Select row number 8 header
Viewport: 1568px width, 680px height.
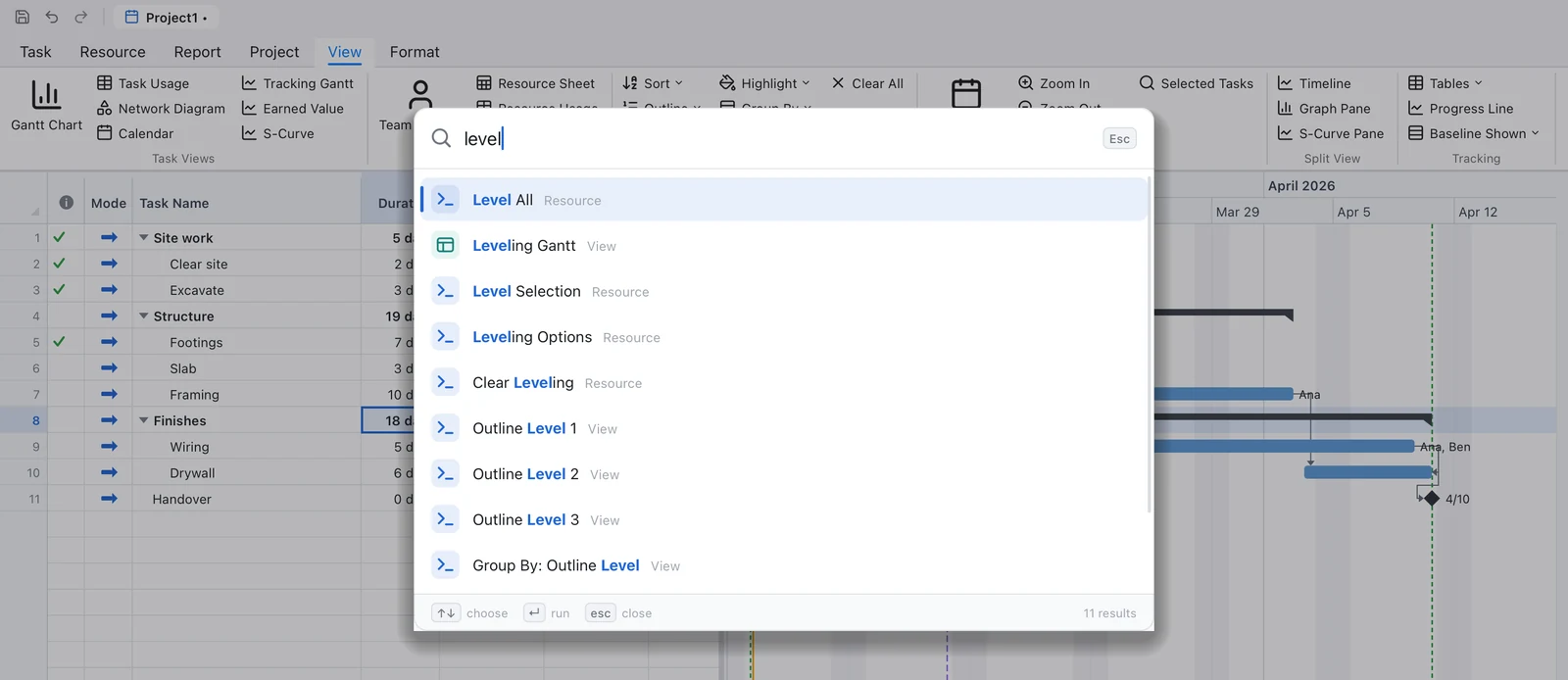tap(24, 420)
